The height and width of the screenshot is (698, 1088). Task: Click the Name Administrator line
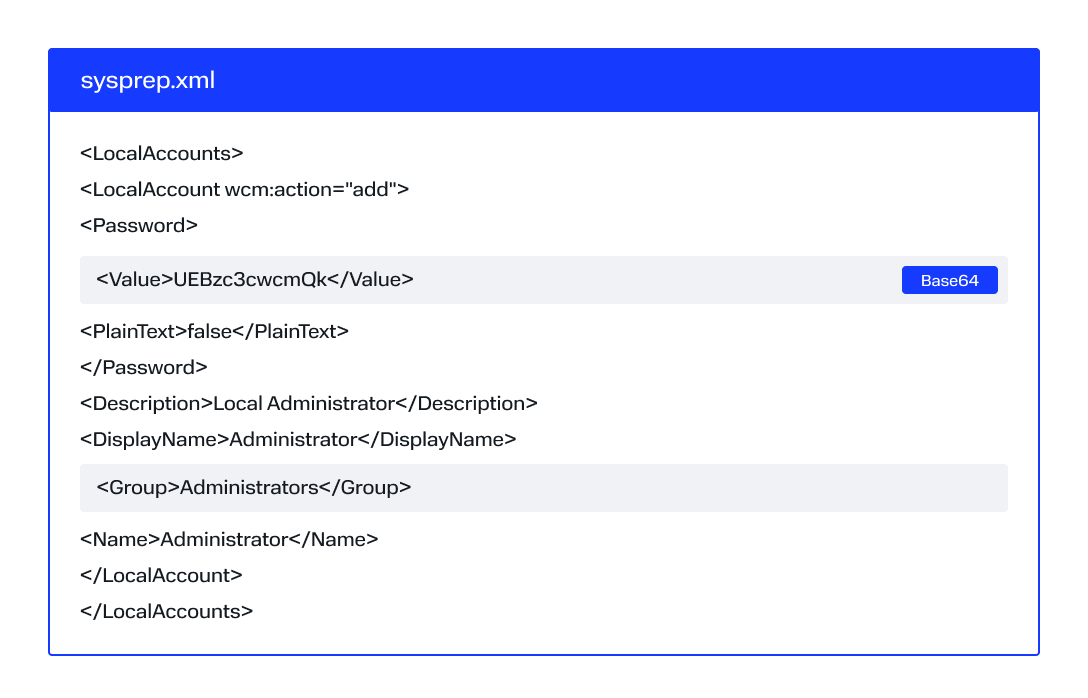tap(229, 540)
